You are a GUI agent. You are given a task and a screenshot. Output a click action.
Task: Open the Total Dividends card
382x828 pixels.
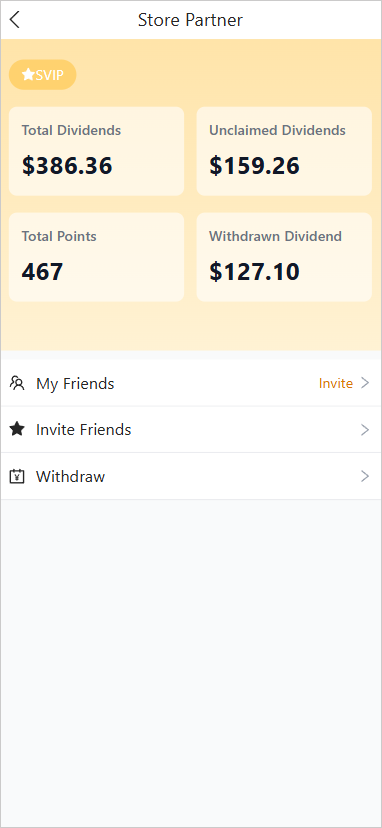click(97, 151)
